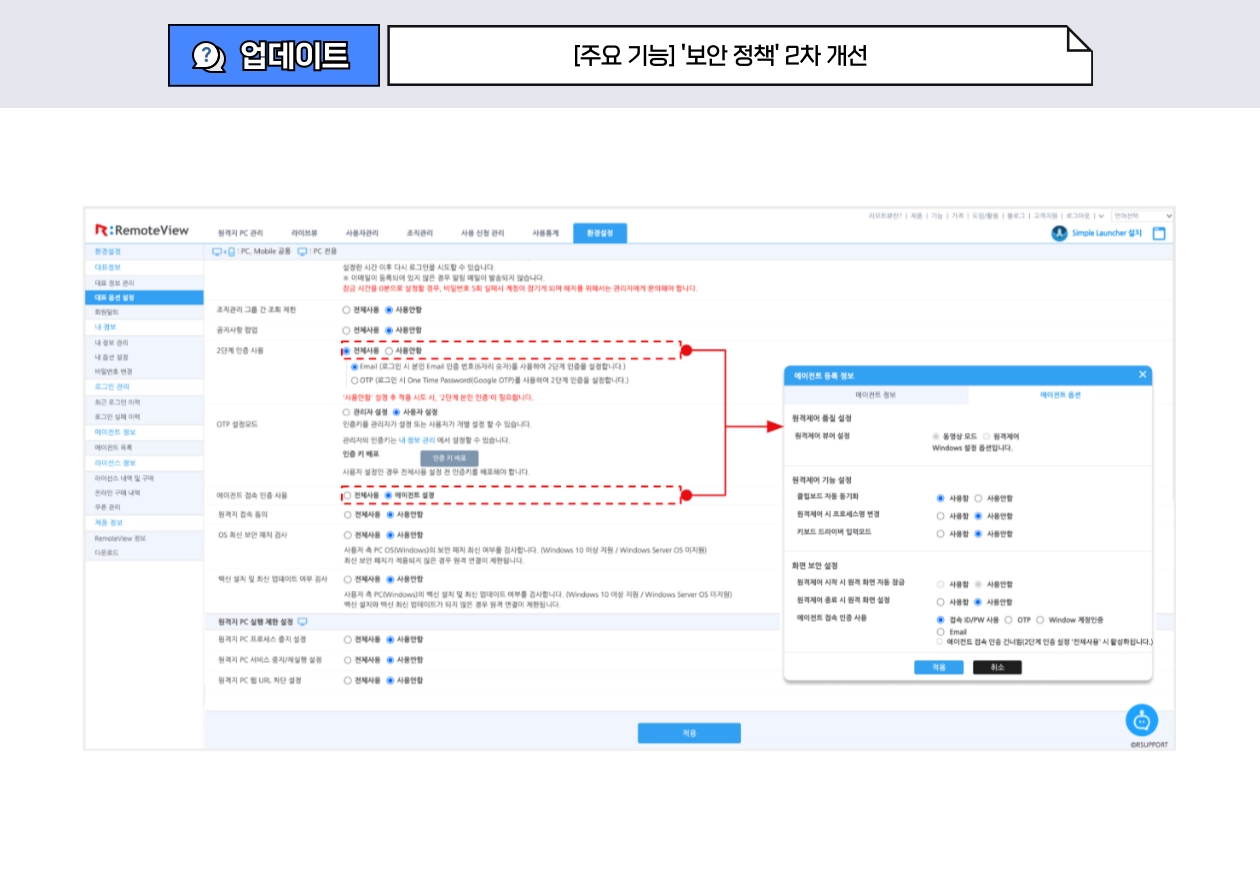Open the 사용 신청 관리 tab
Screen dimensions: 1260x891
coord(483,232)
